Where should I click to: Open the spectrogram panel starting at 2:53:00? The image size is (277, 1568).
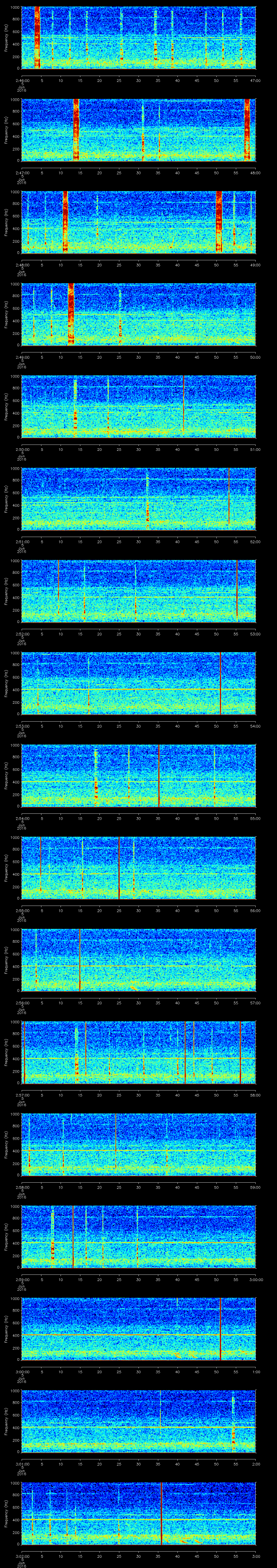point(139,683)
